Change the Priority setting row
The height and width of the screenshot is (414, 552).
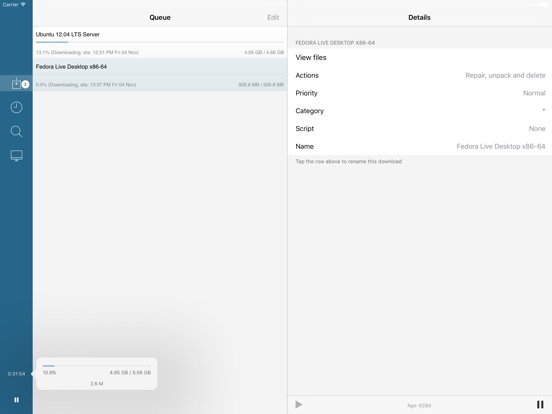pyautogui.click(x=420, y=93)
